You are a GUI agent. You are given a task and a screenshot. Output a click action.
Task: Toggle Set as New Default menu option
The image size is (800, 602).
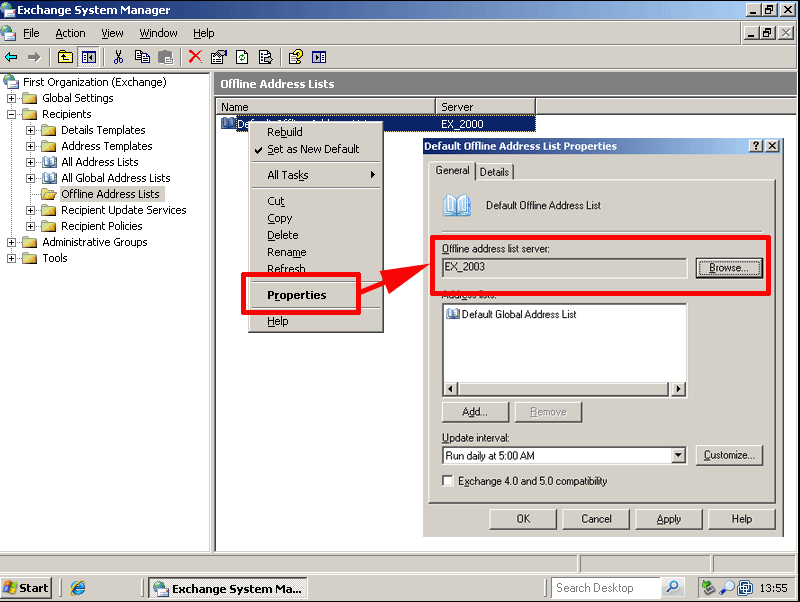[x=313, y=149]
